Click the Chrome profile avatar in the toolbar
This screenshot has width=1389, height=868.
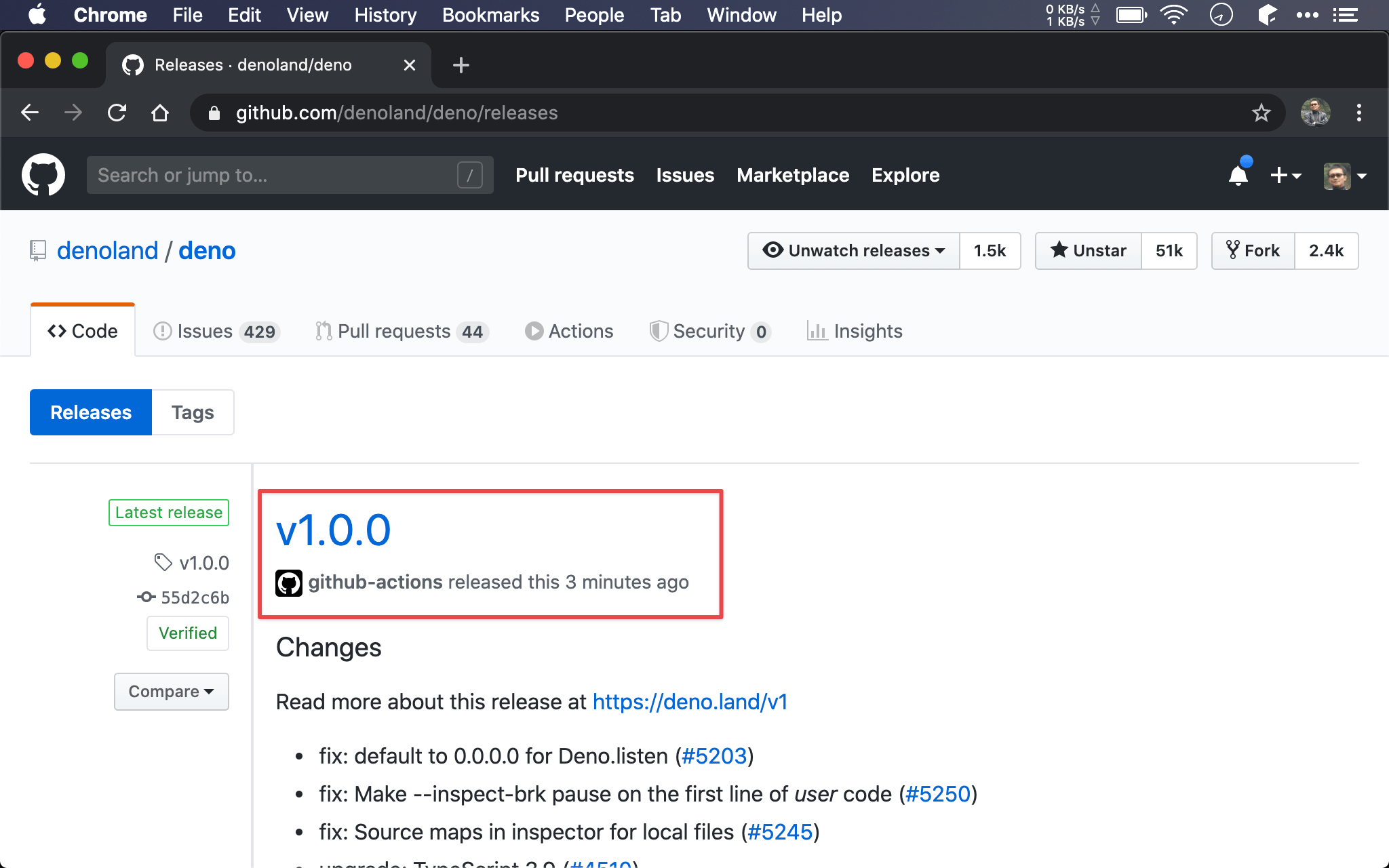coord(1315,113)
